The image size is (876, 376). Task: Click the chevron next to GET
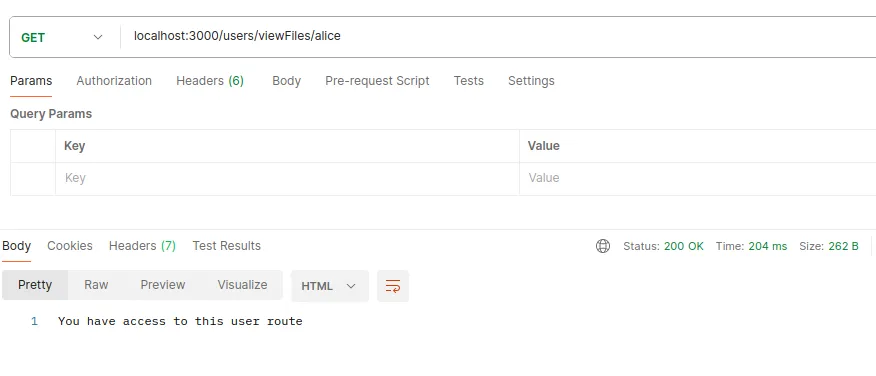tap(98, 37)
